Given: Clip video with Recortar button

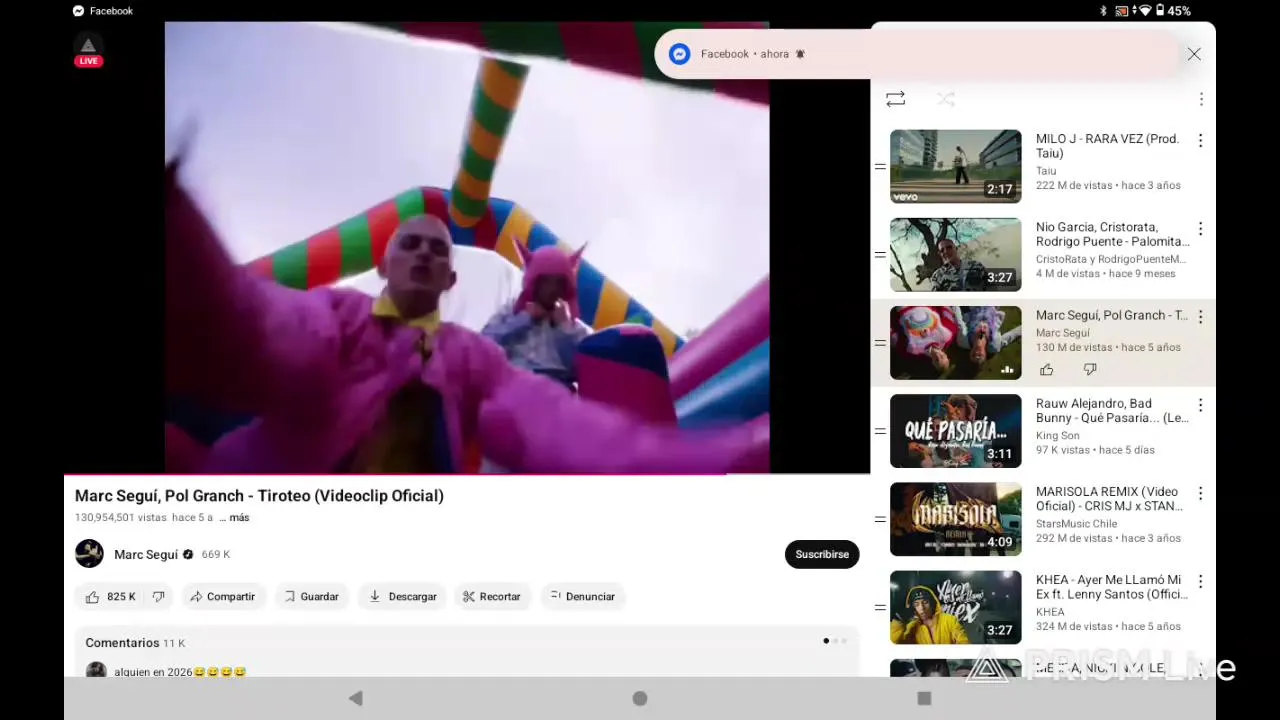Looking at the screenshot, I should click(x=492, y=597).
